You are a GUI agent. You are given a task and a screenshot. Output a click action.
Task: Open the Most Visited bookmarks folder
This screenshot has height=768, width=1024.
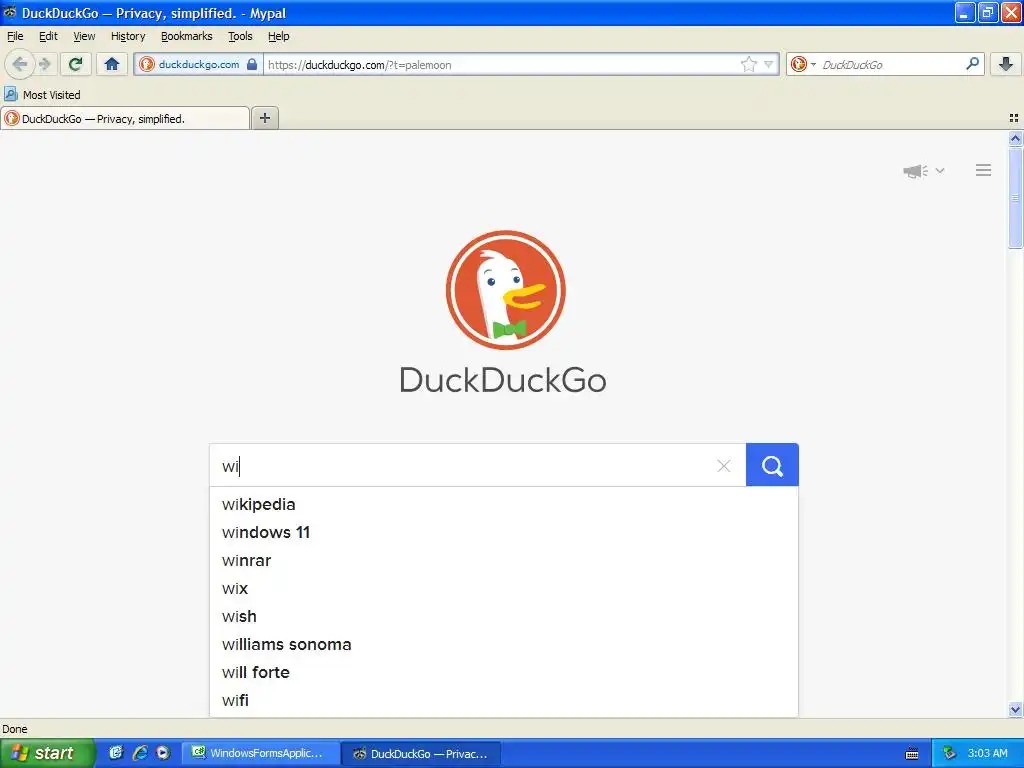(42, 95)
